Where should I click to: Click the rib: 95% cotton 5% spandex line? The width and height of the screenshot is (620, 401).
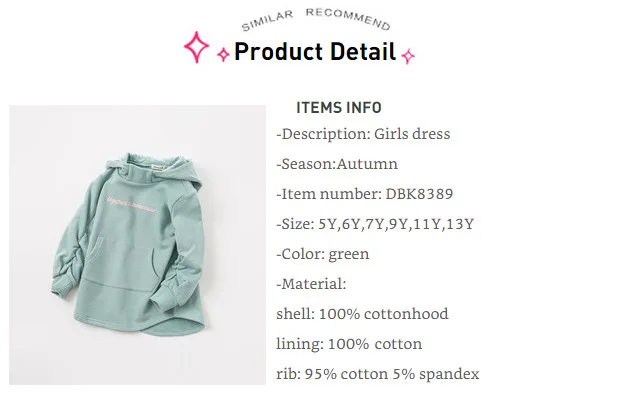pos(378,374)
